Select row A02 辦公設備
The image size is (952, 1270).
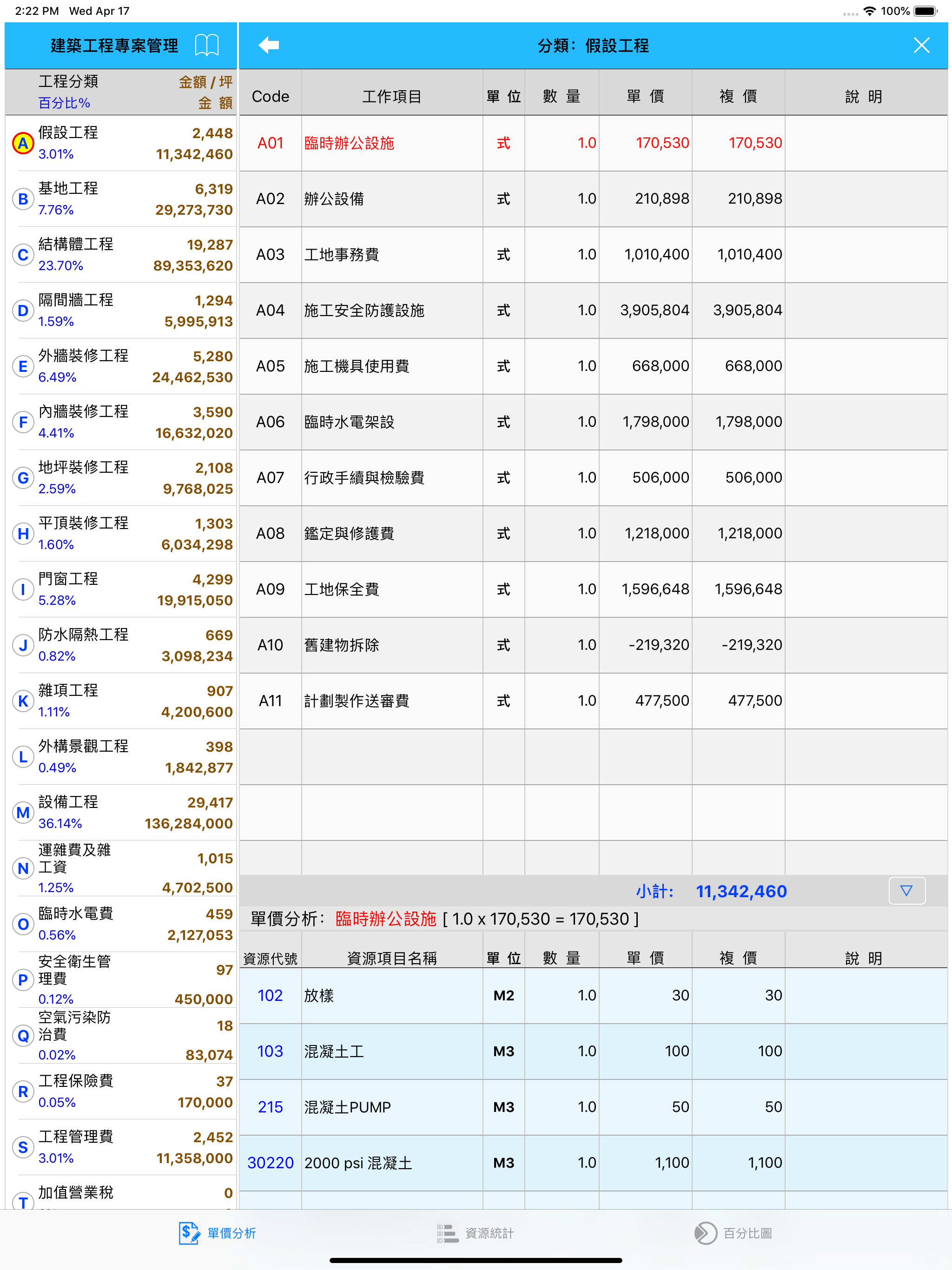593,198
